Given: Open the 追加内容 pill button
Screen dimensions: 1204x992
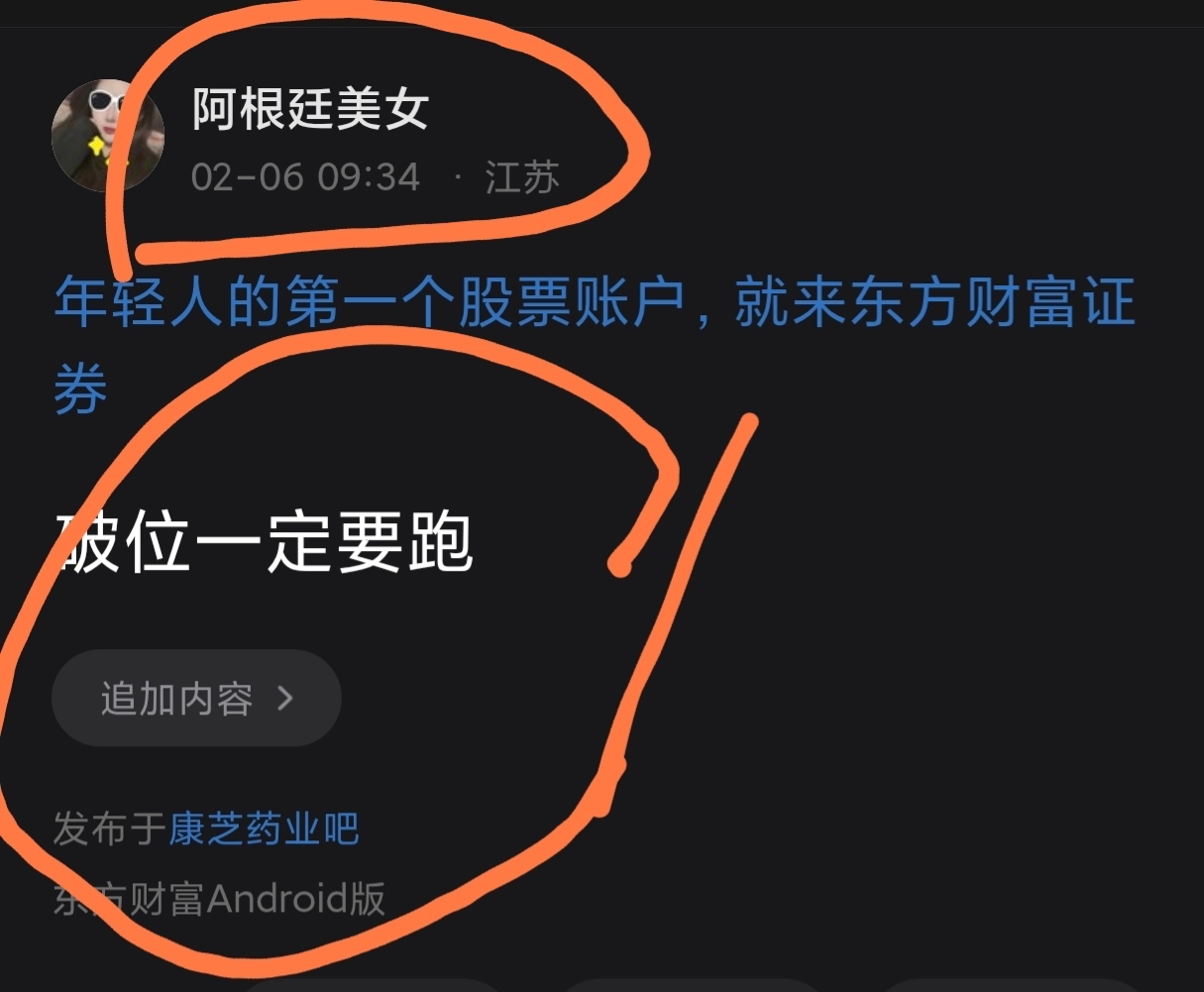Looking at the screenshot, I should [196, 698].
